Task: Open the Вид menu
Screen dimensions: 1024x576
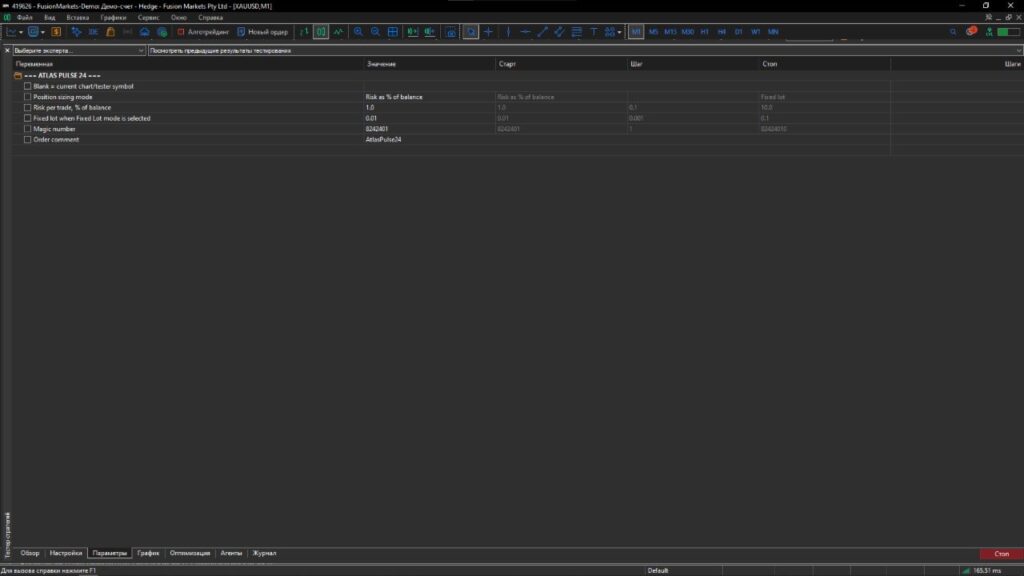Action: pos(50,18)
